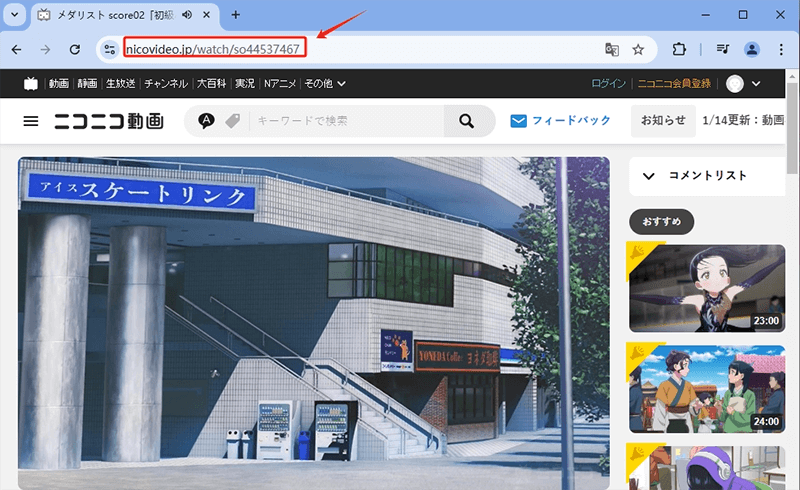Open the media control icon in toolbar
Viewport: 800px width, 490px height.
[x=722, y=49]
